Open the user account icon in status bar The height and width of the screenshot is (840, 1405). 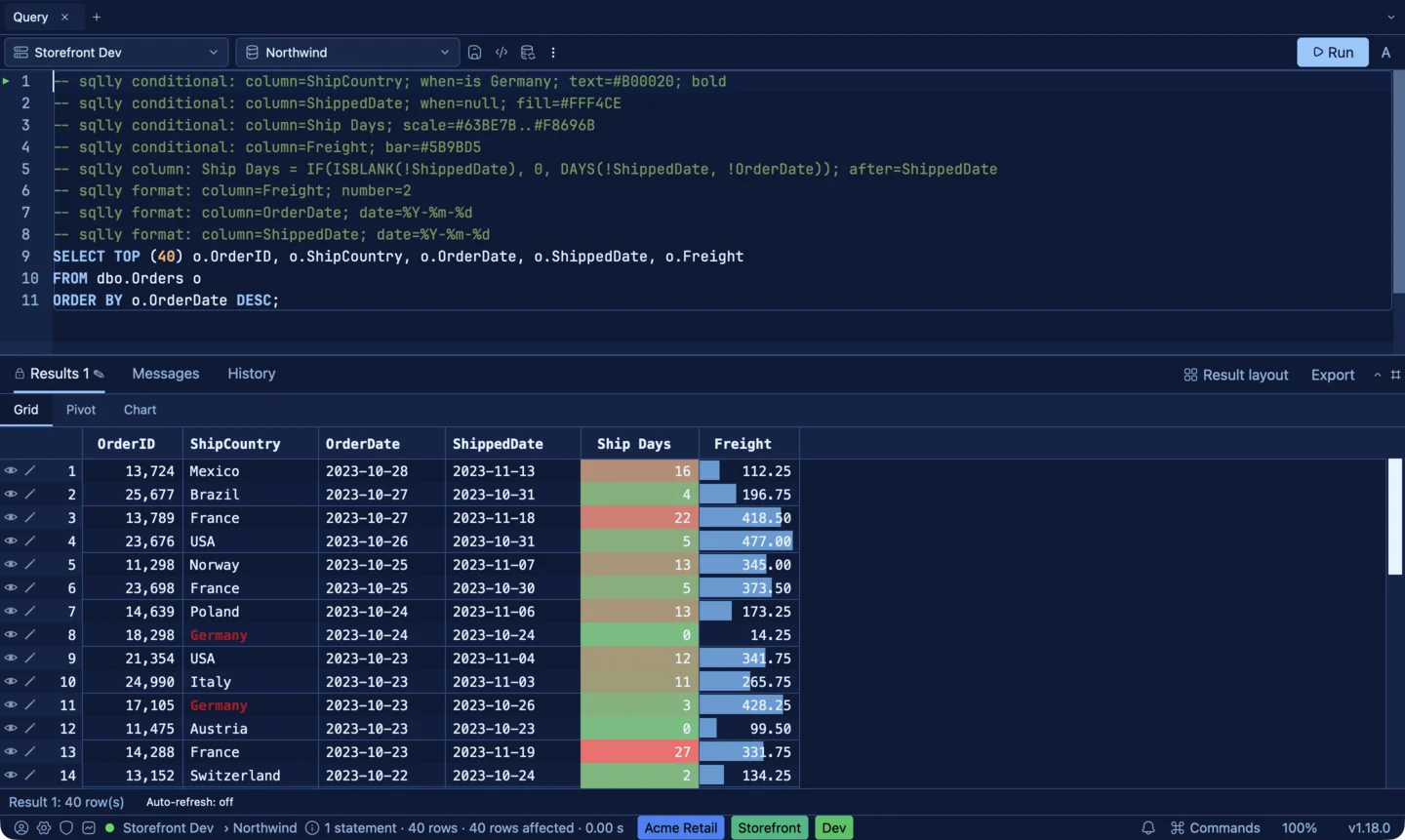pos(21,827)
